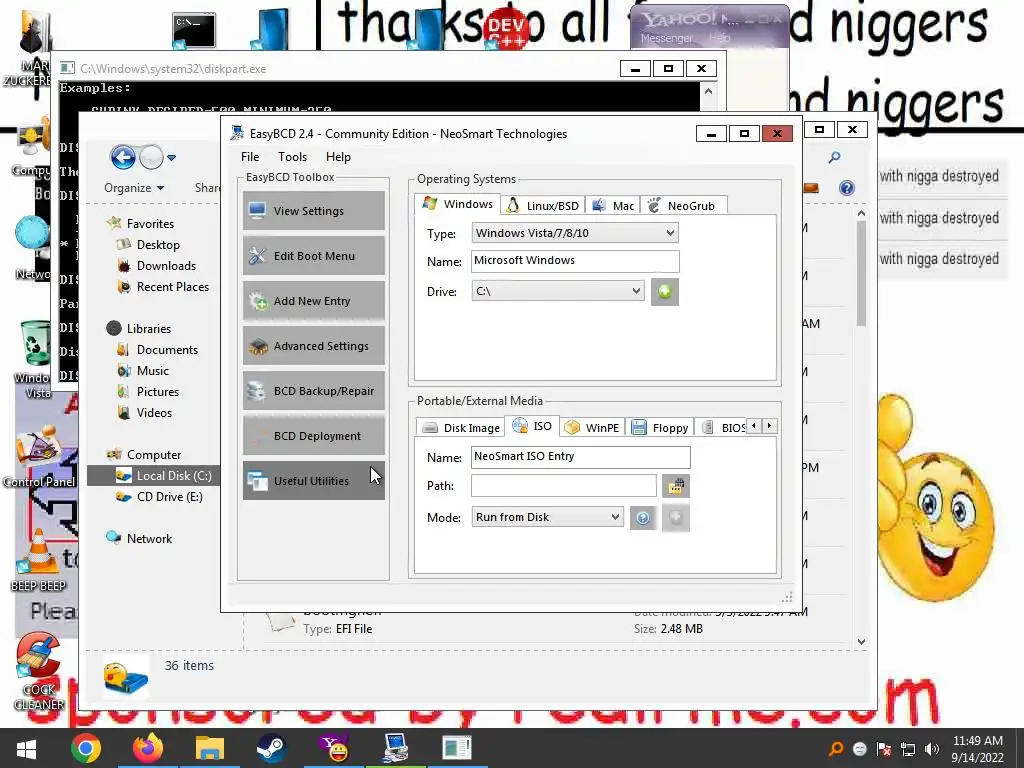Switch to the WinPE tab
Viewport: 1024px width, 768px height.
tap(592, 428)
